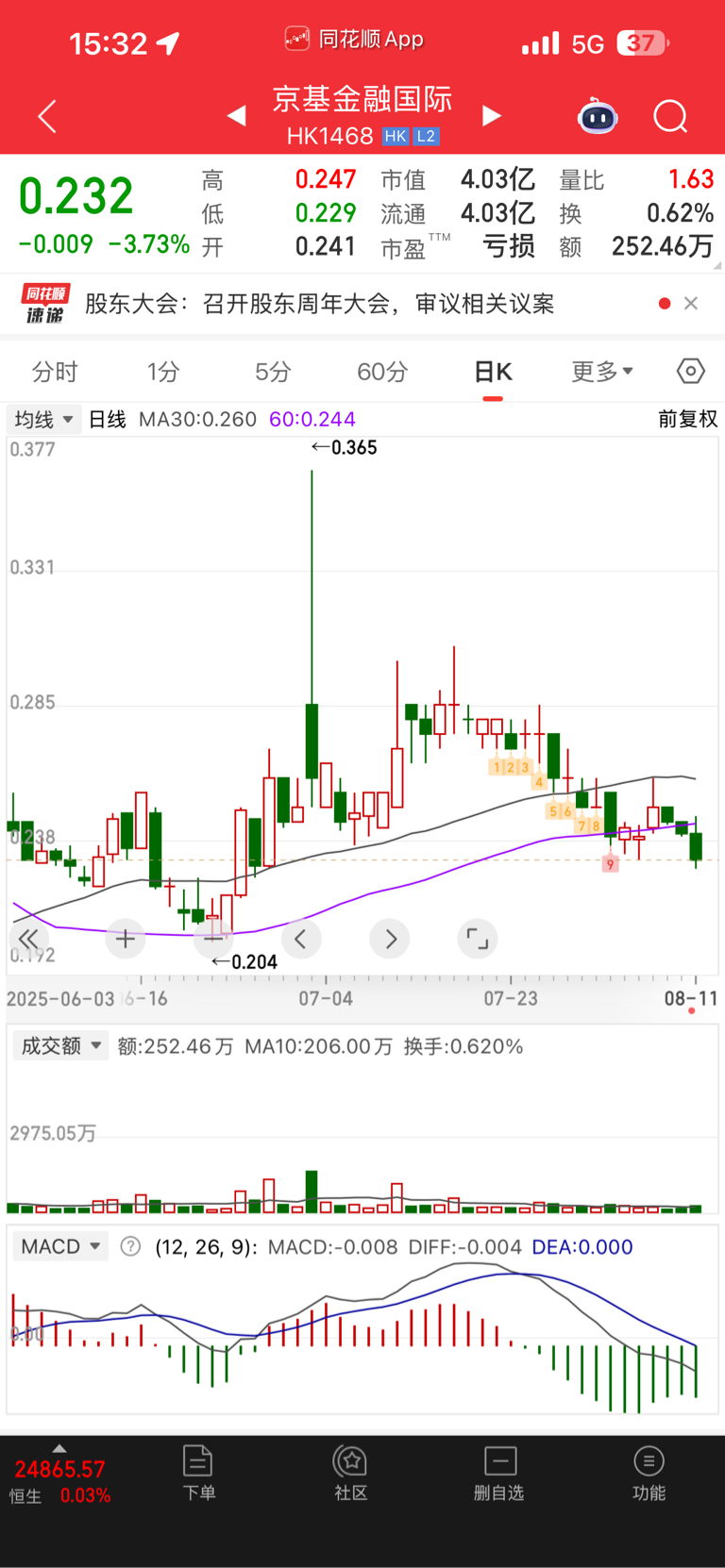
Task: Tap the double-left rewind chart button
Action: click(28, 939)
